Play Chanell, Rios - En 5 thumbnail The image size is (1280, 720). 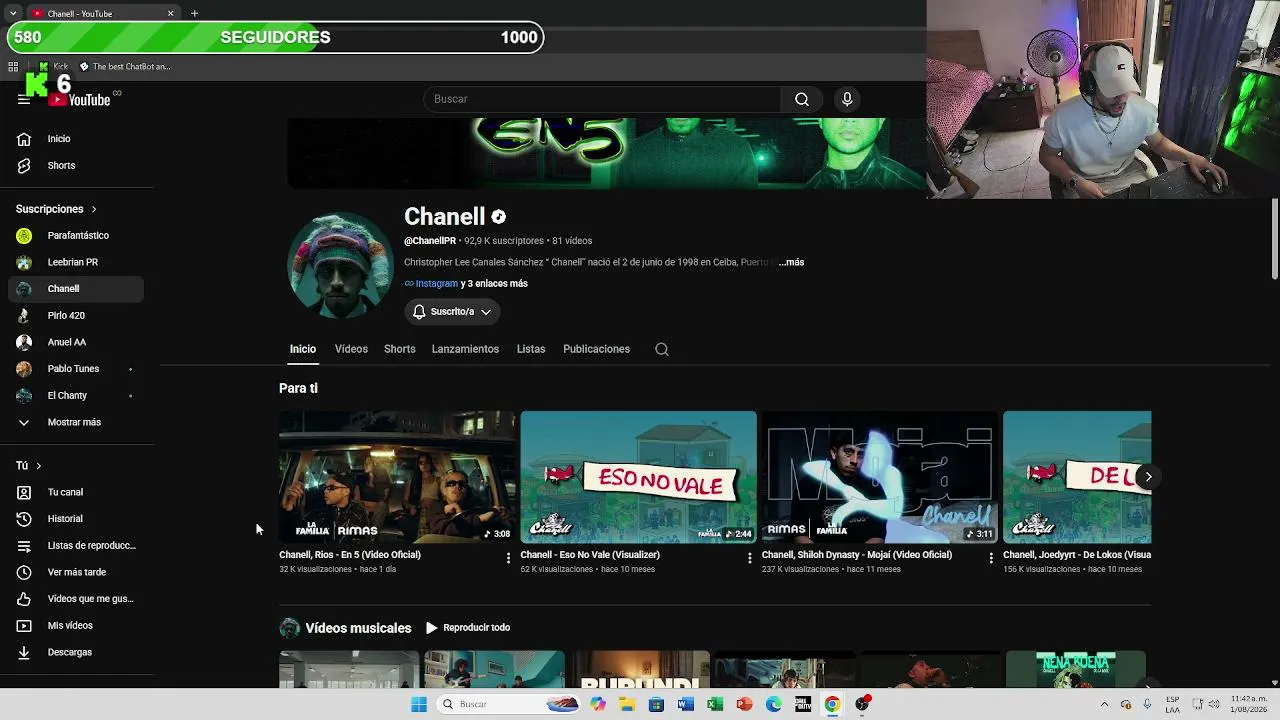point(398,477)
